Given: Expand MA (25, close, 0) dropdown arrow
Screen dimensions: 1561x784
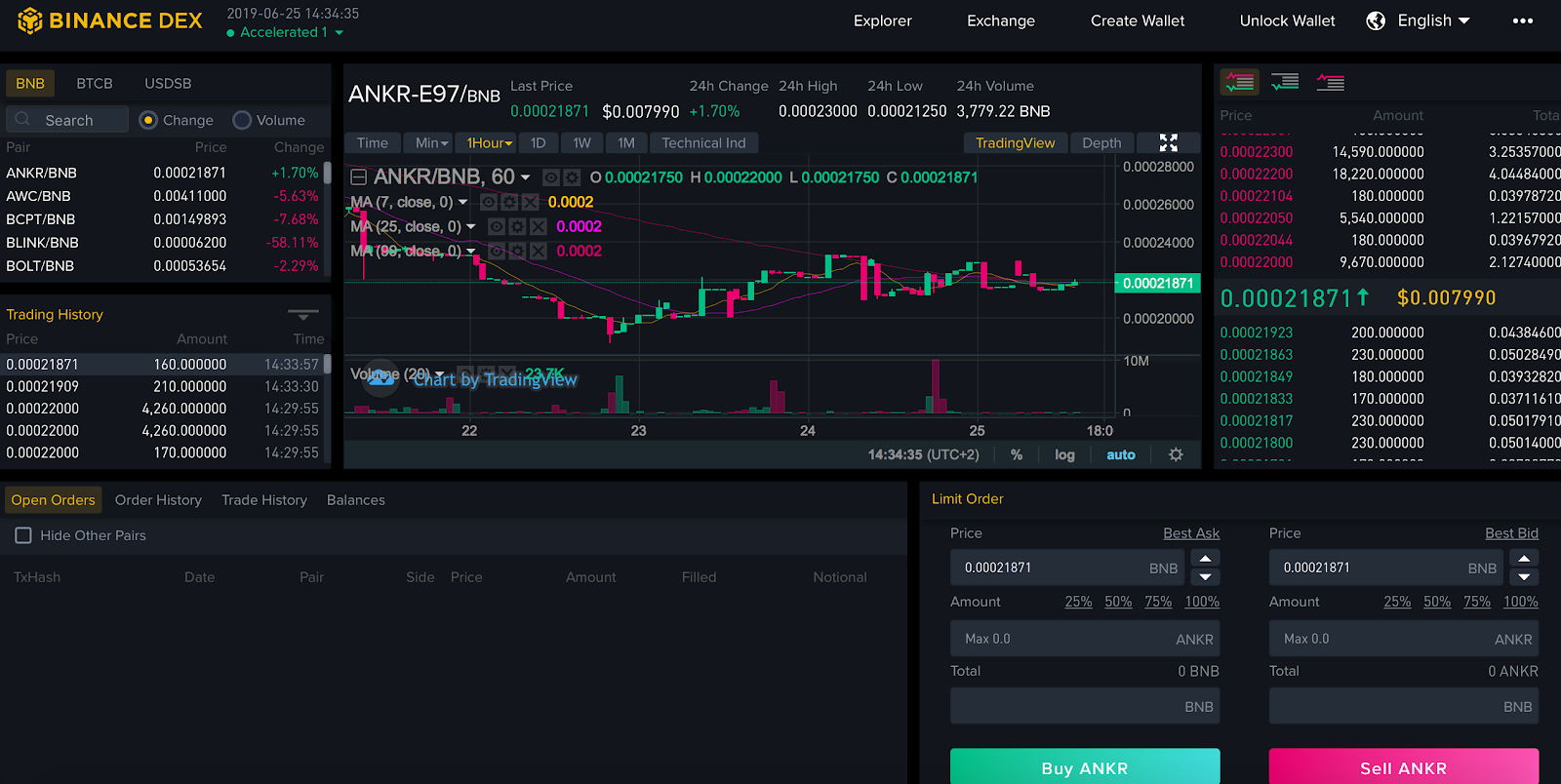Looking at the screenshot, I should point(470,226).
